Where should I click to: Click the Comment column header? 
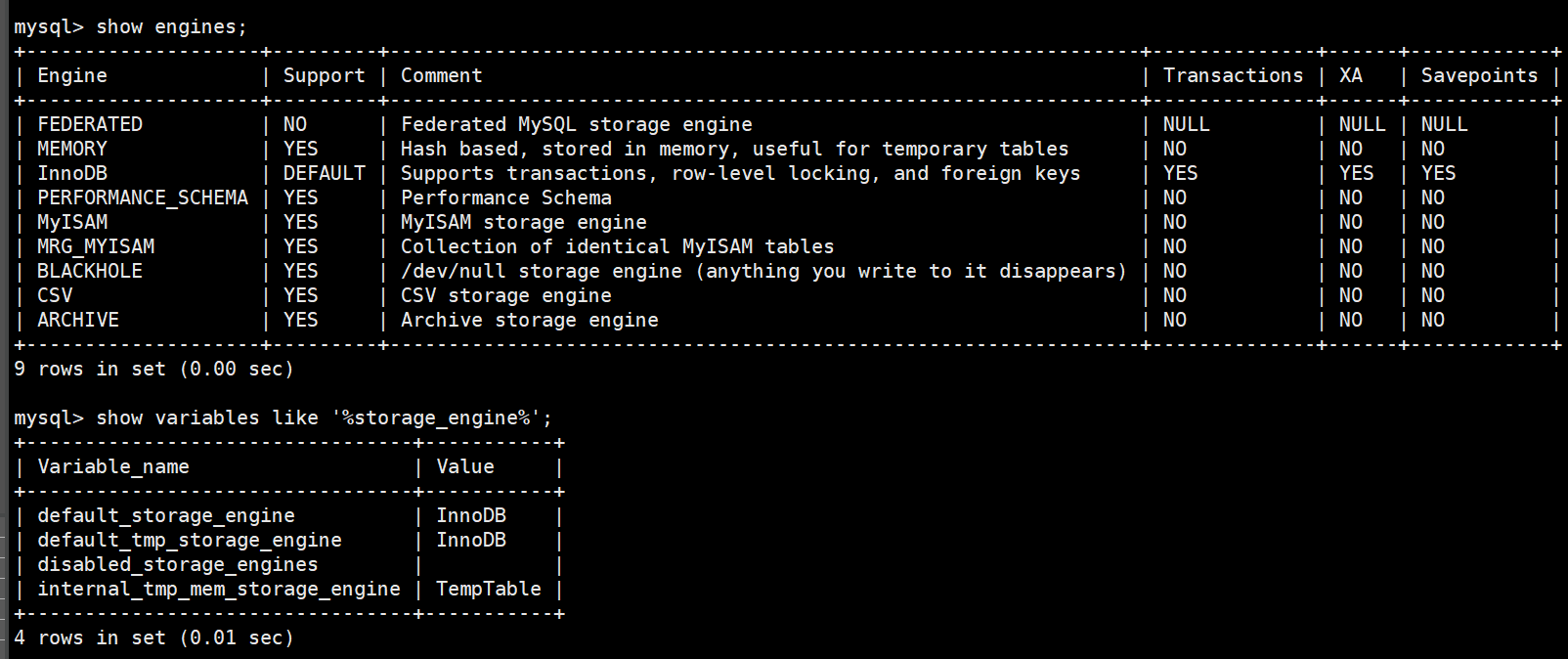pyautogui.click(x=441, y=76)
